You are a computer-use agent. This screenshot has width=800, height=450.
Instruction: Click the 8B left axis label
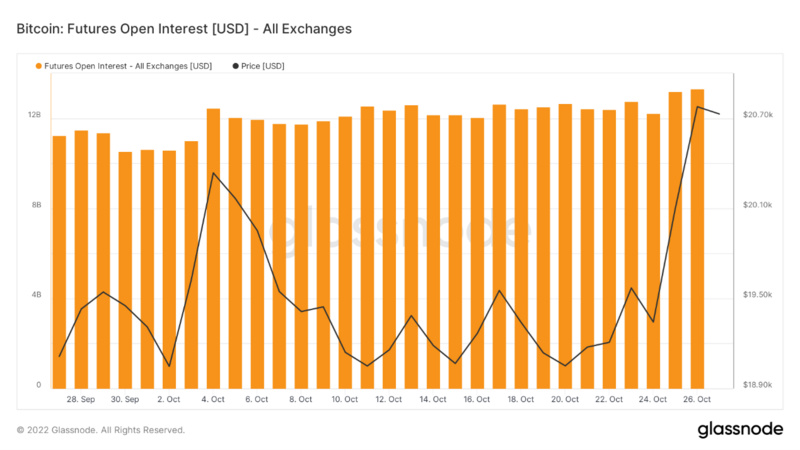pos(34,205)
